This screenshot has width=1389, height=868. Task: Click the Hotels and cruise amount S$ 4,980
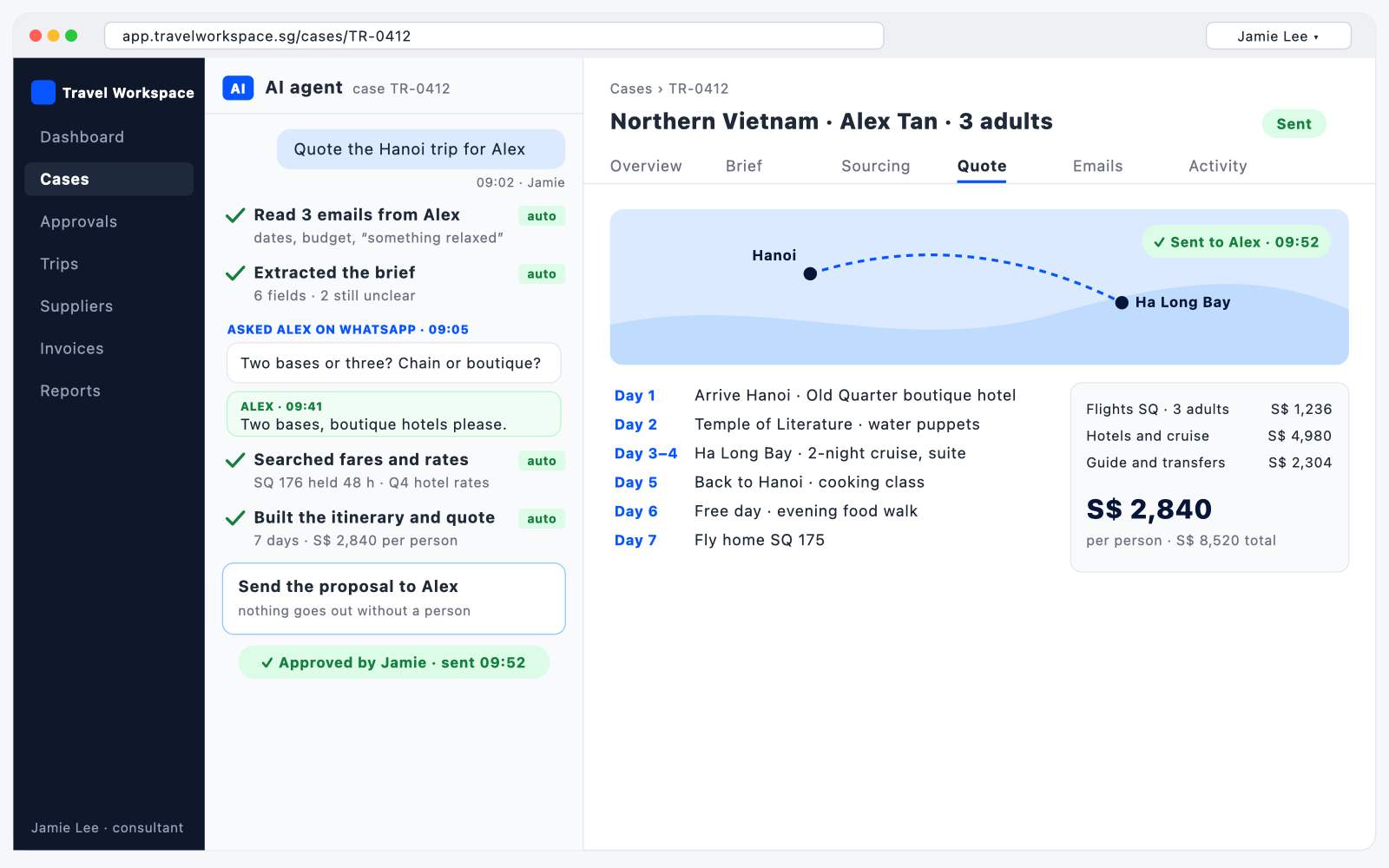pyautogui.click(x=1300, y=436)
